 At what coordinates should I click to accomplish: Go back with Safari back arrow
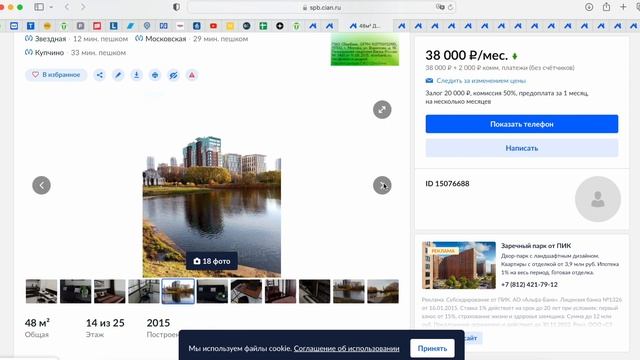67,7
